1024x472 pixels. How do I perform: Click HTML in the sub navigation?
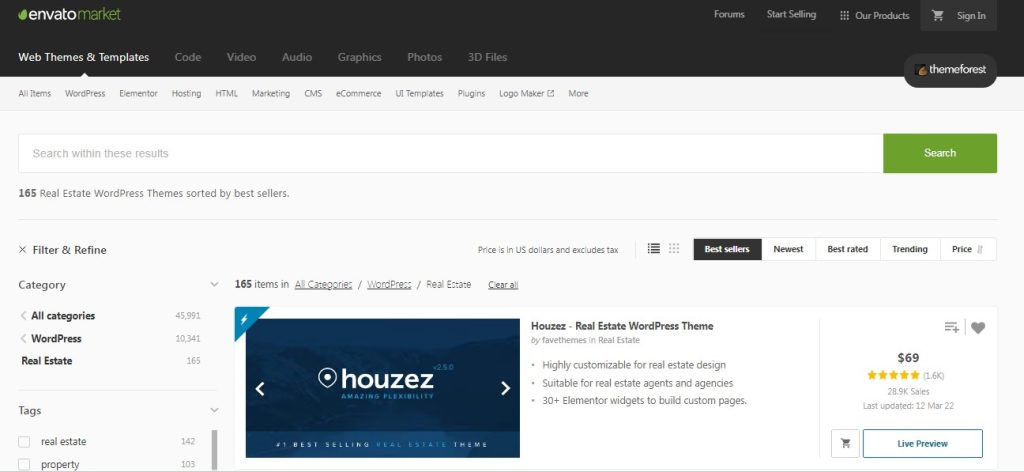click(x=227, y=93)
